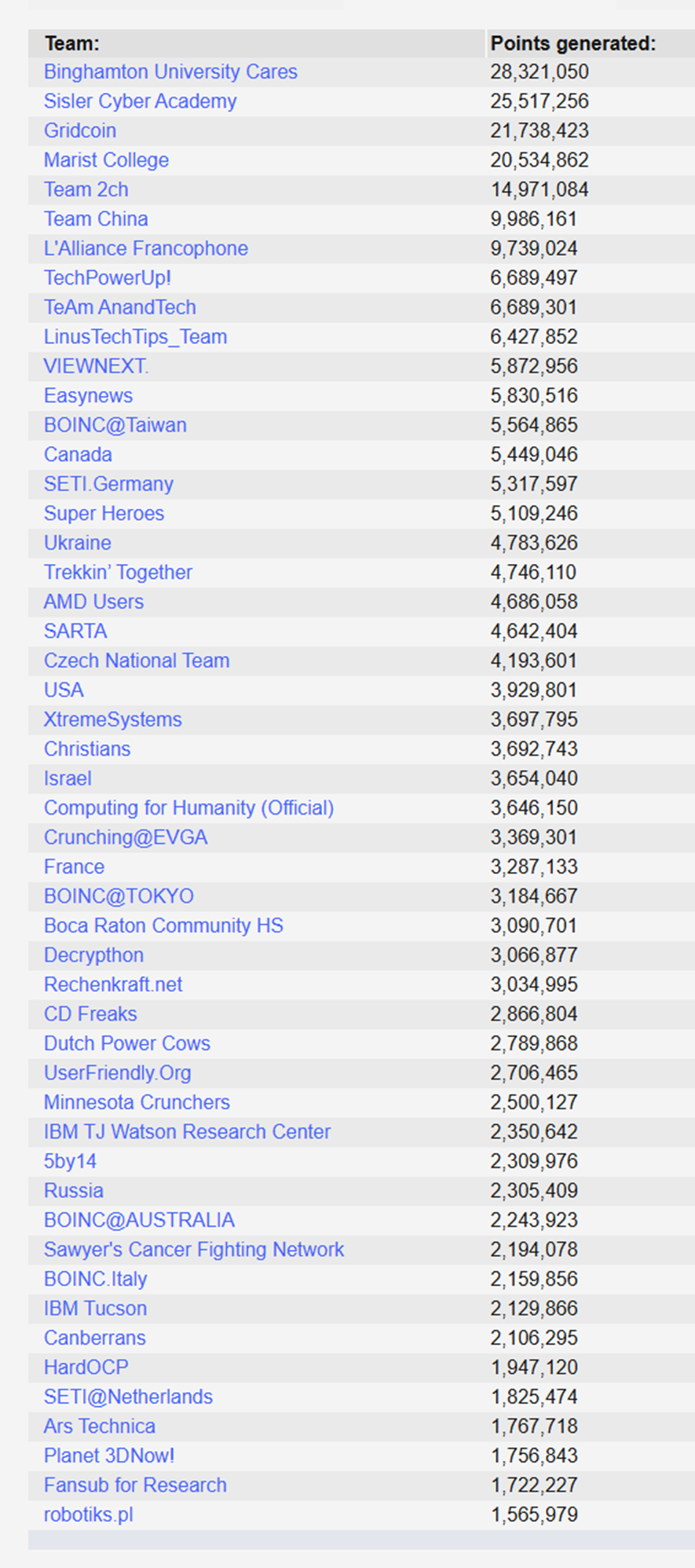Open the Gridcoin team page
Image resolution: width=695 pixels, height=1568 pixels.
click(80, 130)
